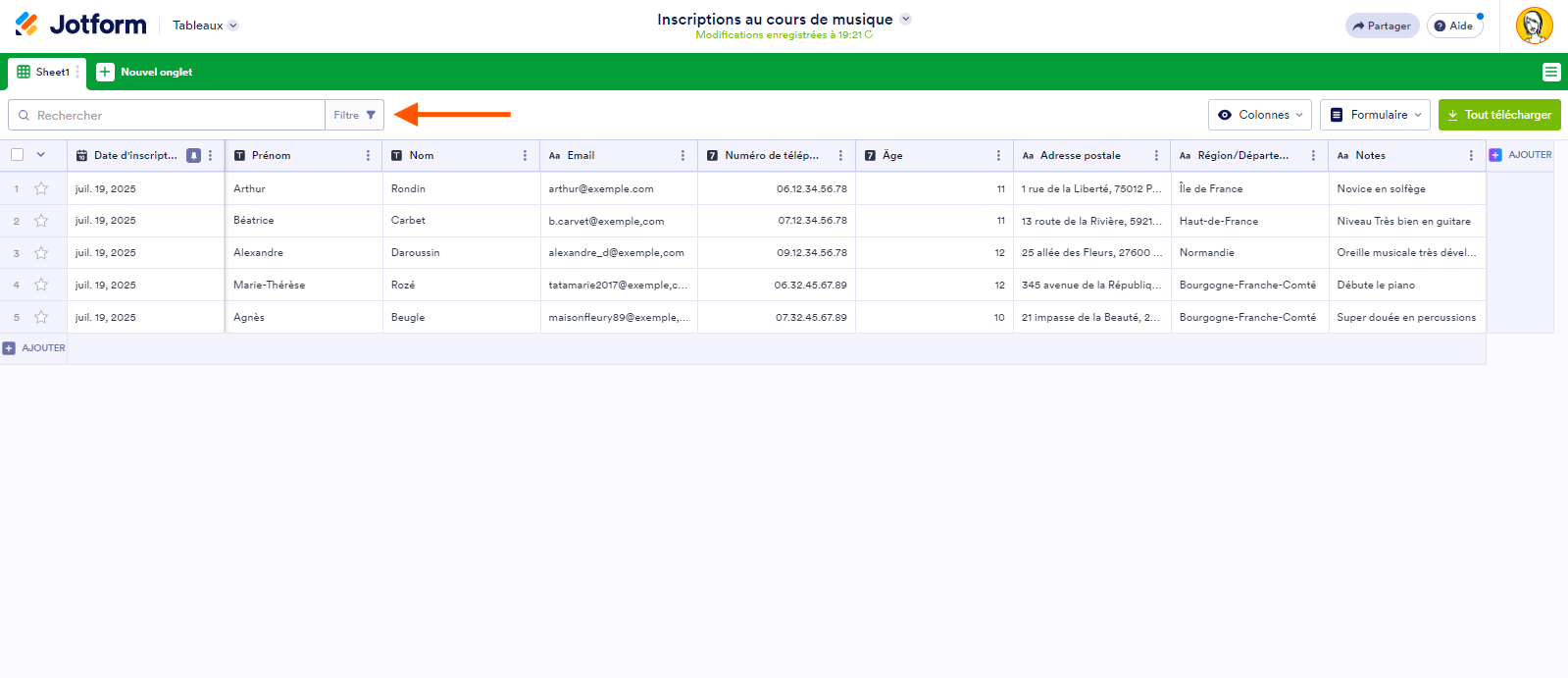Screen dimensions: 1568x678
Task: Tick the select-all rows checkbox
Action: click(17, 154)
